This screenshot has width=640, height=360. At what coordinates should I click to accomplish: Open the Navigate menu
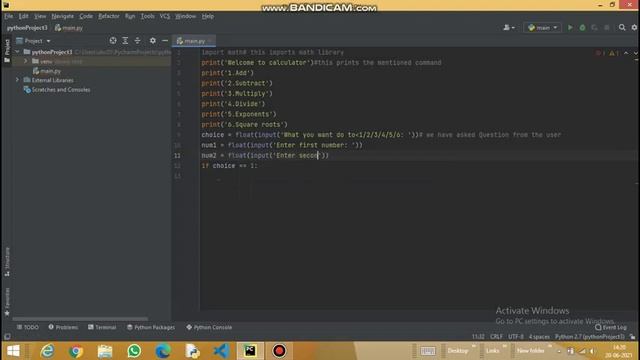click(x=62, y=16)
